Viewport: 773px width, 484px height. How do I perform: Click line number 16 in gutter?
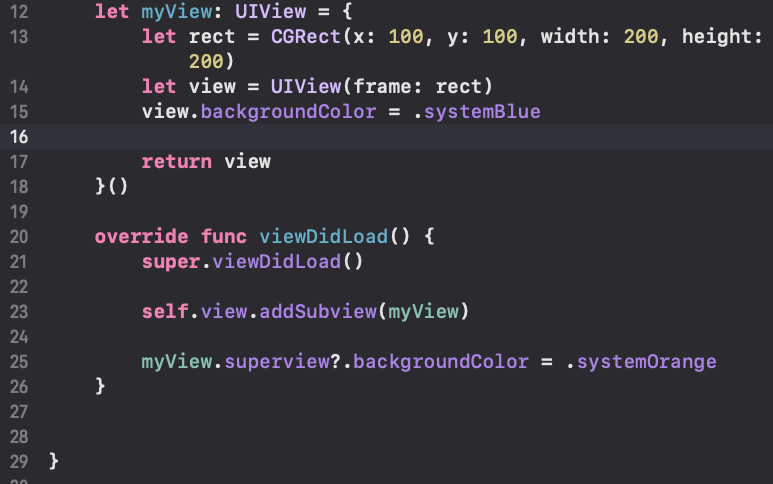pyautogui.click(x=19, y=137)
